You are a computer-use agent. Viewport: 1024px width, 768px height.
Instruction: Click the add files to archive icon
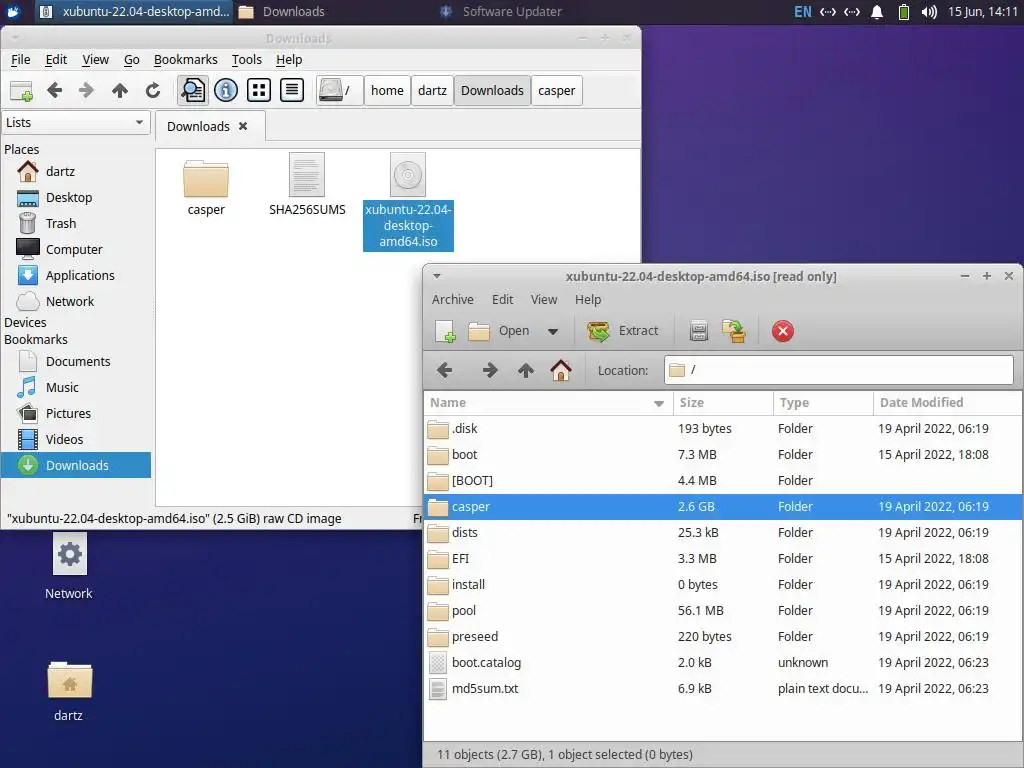(x=699, y=331)
